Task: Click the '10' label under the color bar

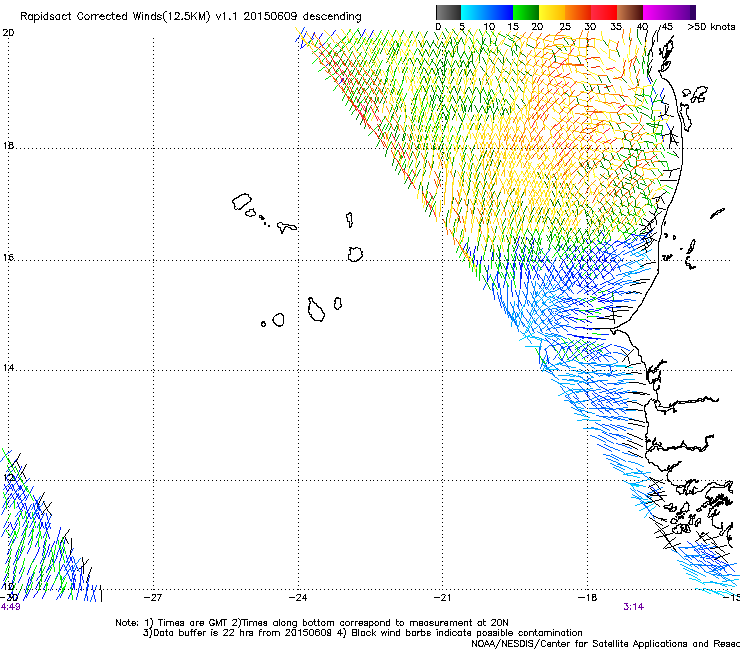Action: (x=489, y=27)
